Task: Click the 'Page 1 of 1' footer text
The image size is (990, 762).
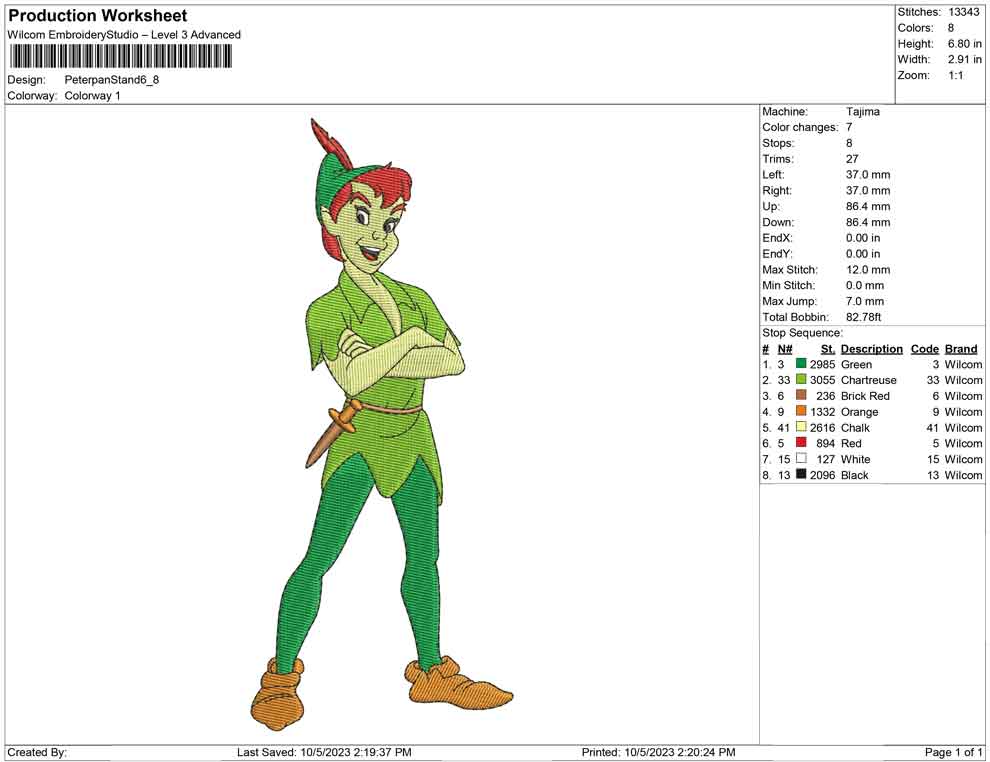Action: pyautogui.click(x=953, y=752)
